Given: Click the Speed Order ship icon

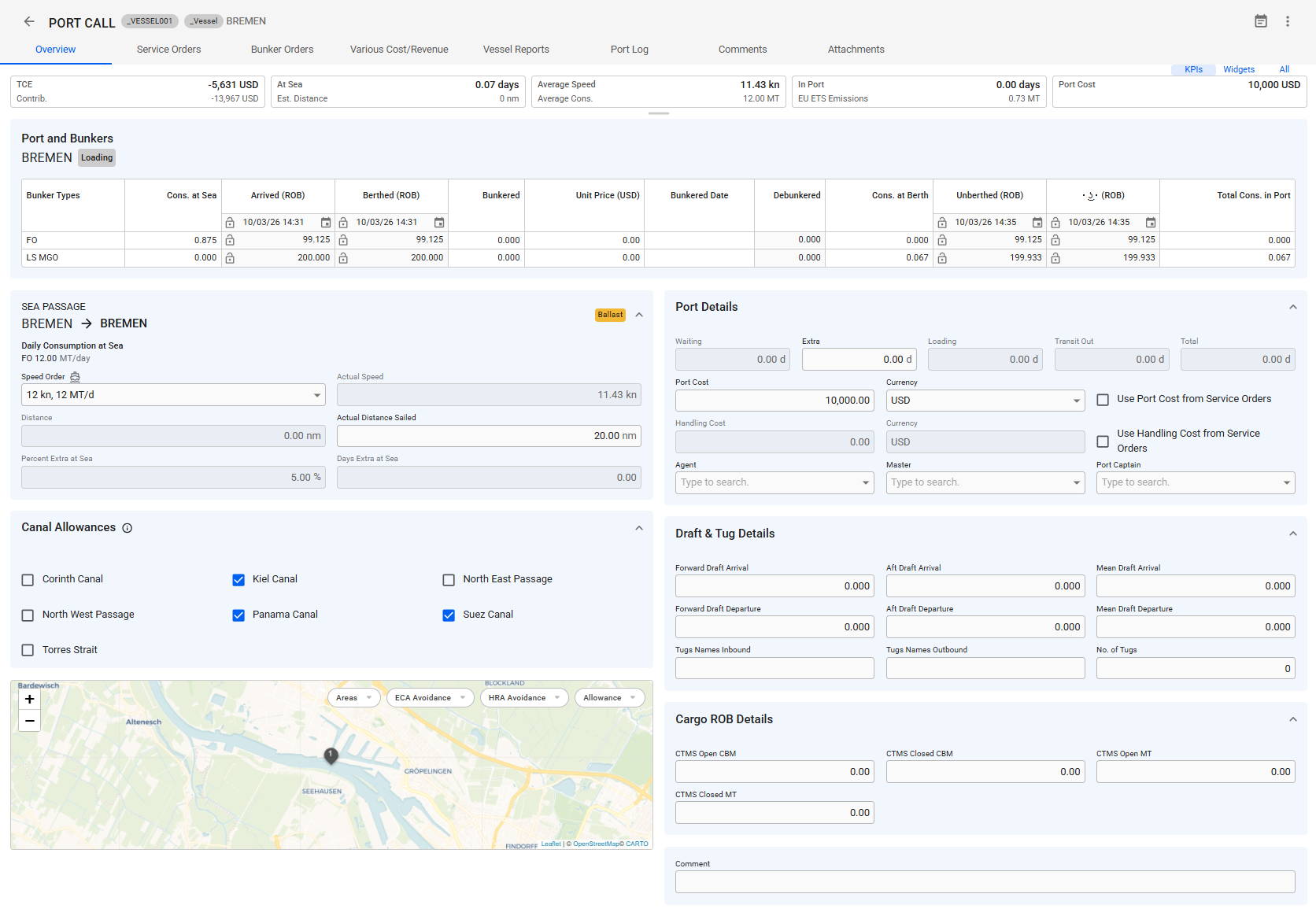Looking at the screenshot, I should coord(75,377).
